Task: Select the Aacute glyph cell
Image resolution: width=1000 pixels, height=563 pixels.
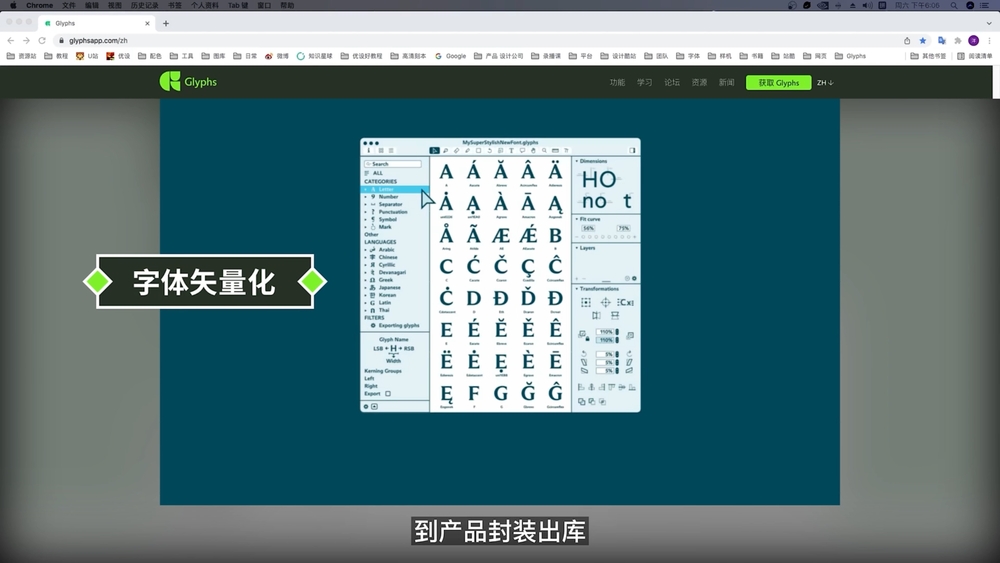Action: (x=473, y=173)
